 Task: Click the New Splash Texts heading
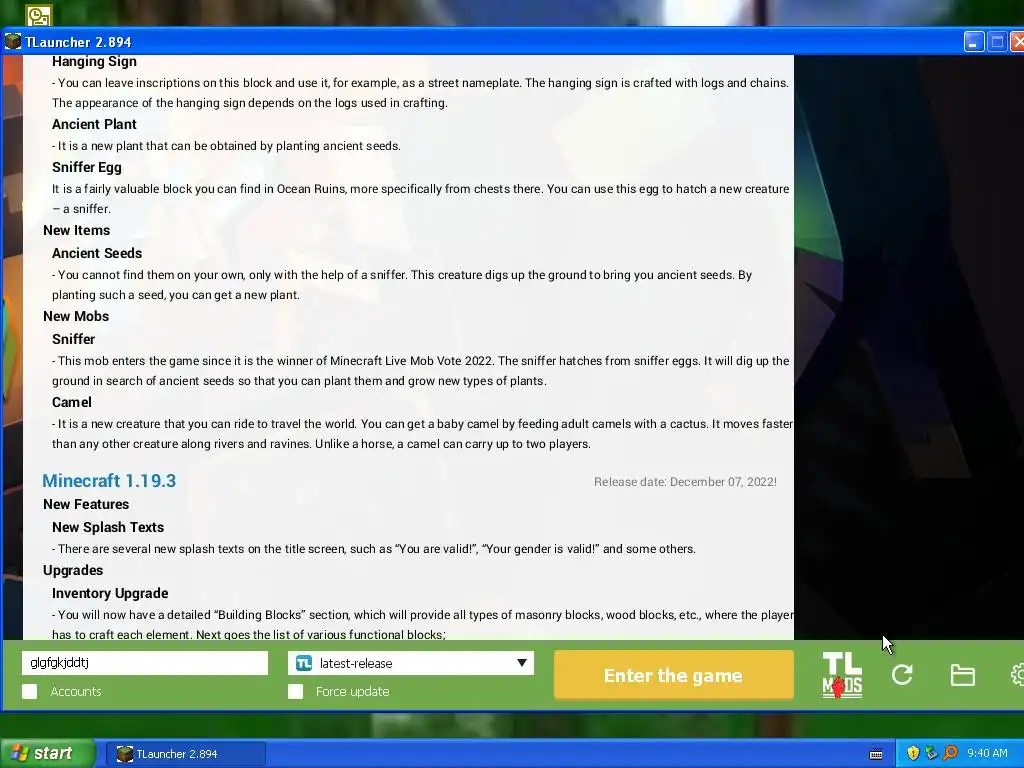108,527
